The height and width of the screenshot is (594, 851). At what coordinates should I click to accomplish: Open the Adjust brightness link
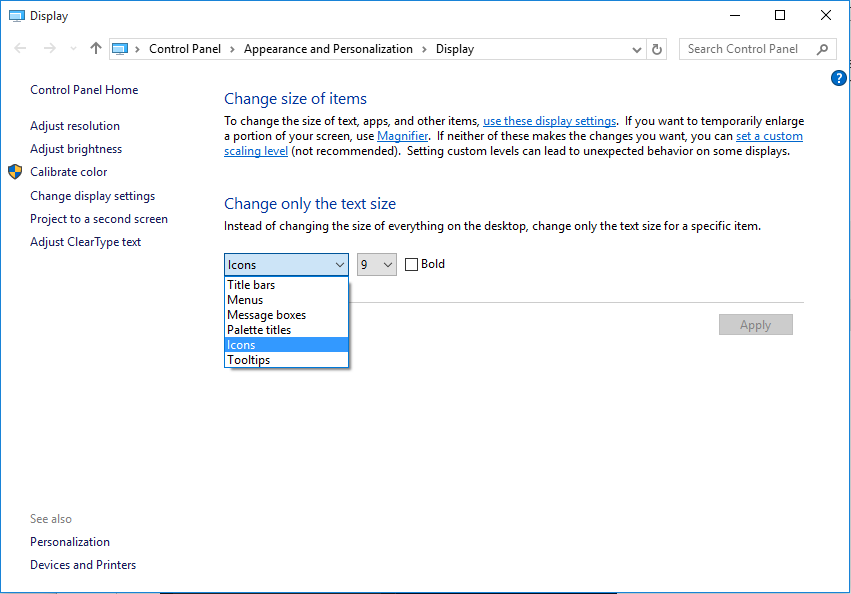[x=76, y=149]
